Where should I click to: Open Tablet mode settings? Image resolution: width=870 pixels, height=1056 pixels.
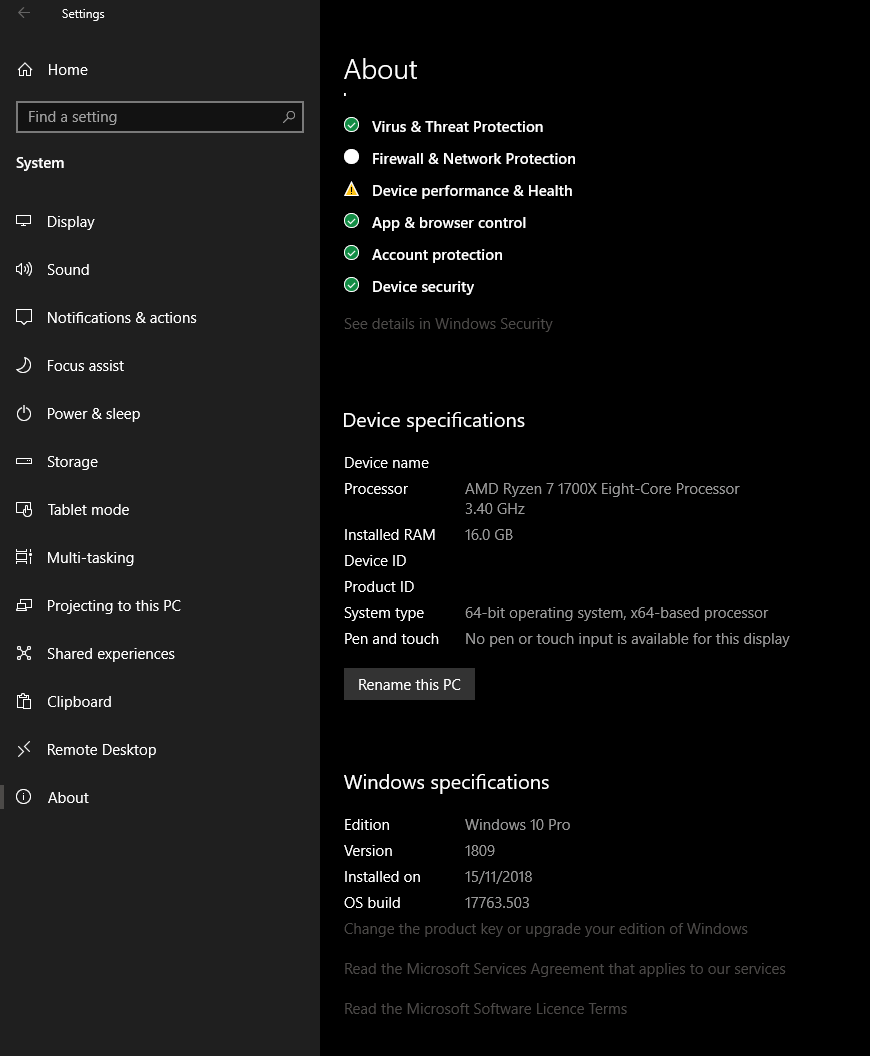click(160, 510)
